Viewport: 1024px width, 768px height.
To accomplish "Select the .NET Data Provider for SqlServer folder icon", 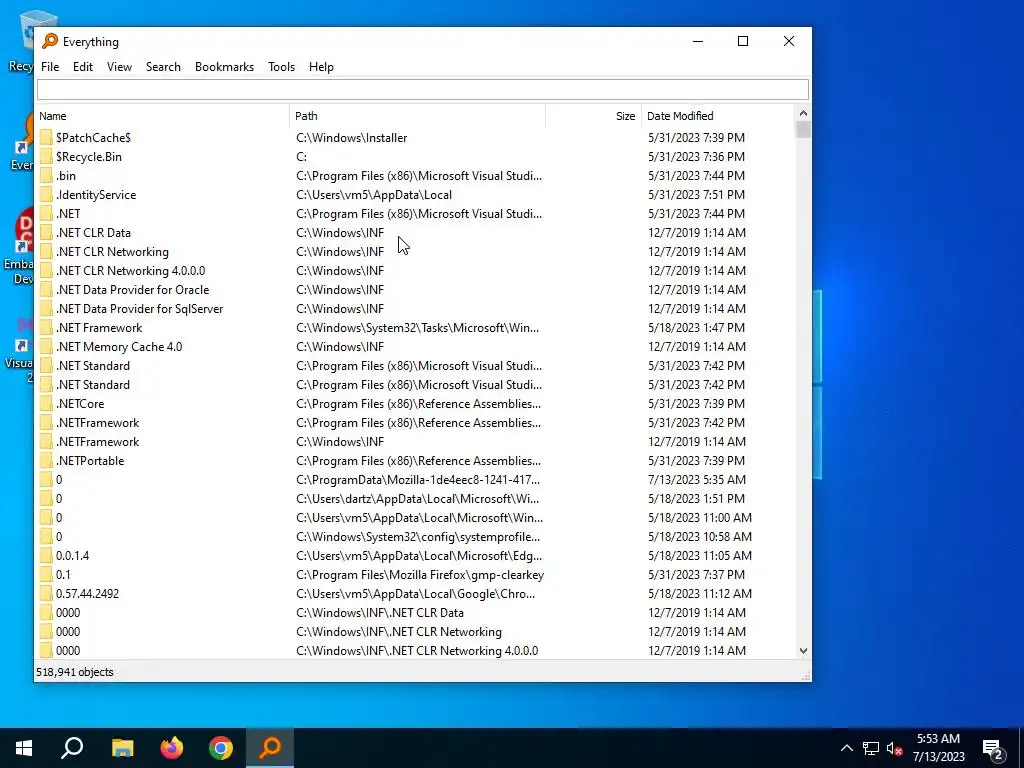I will [46, 308].
